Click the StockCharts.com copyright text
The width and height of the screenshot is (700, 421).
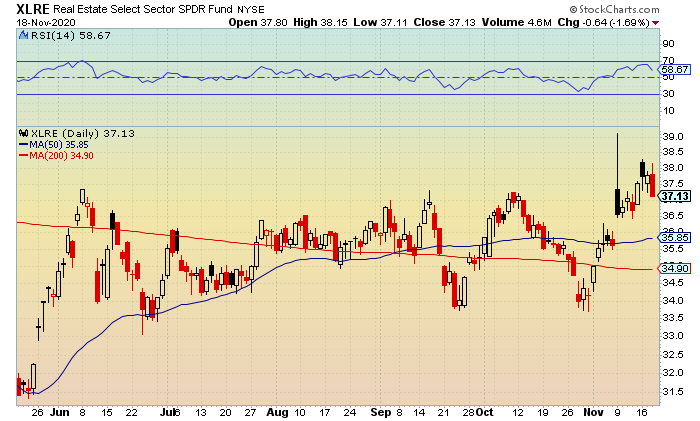point(614,9)
